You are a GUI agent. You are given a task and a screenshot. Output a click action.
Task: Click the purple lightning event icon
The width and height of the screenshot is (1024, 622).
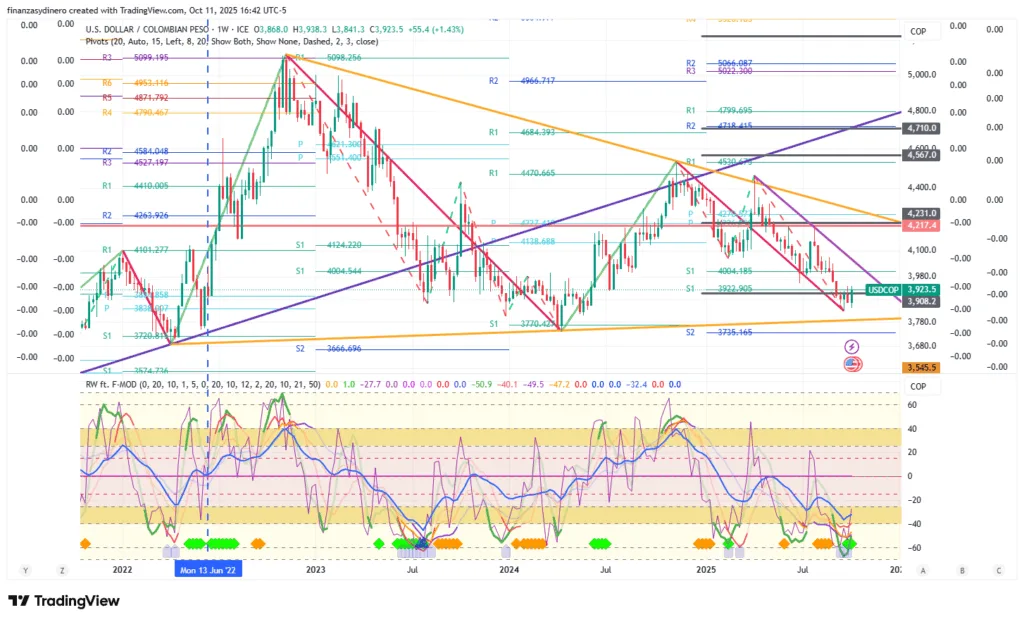(852, 345)
